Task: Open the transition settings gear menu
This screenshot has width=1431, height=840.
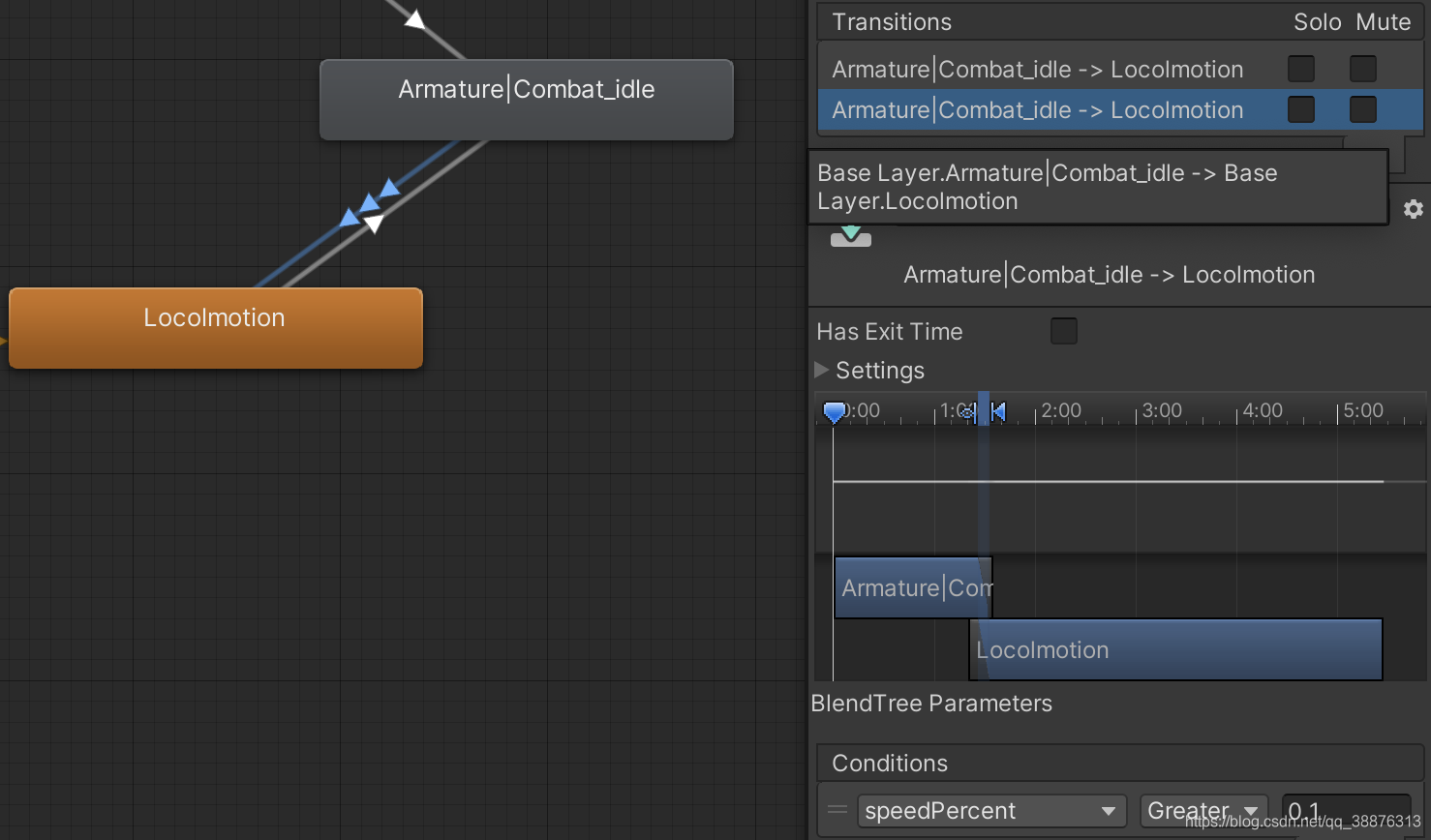Action: point(1414,209)
